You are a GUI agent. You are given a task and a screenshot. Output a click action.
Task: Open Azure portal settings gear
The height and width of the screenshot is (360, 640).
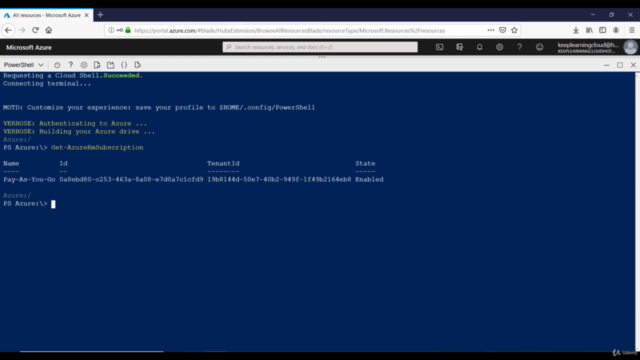click(x=500, y=47)
